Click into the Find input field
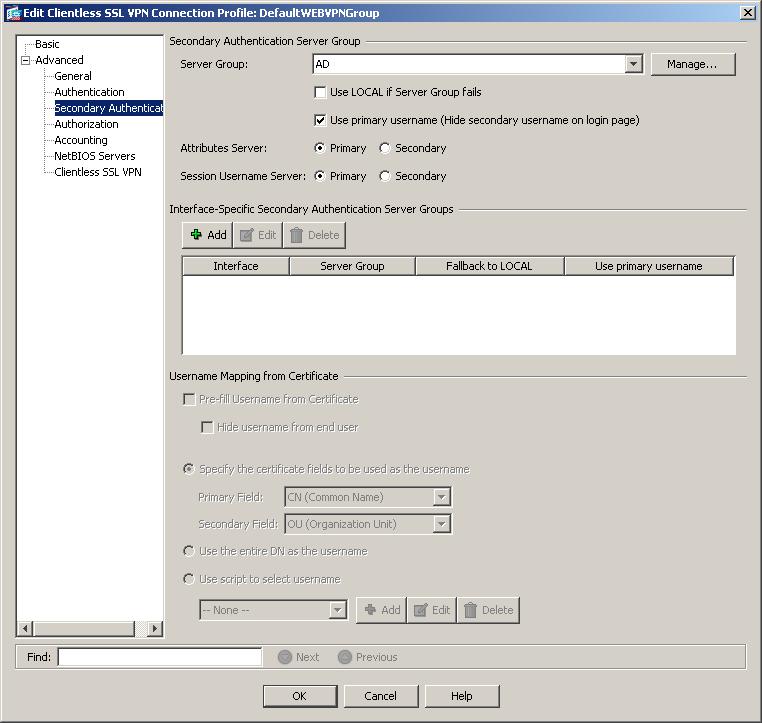 coord(160,657)
